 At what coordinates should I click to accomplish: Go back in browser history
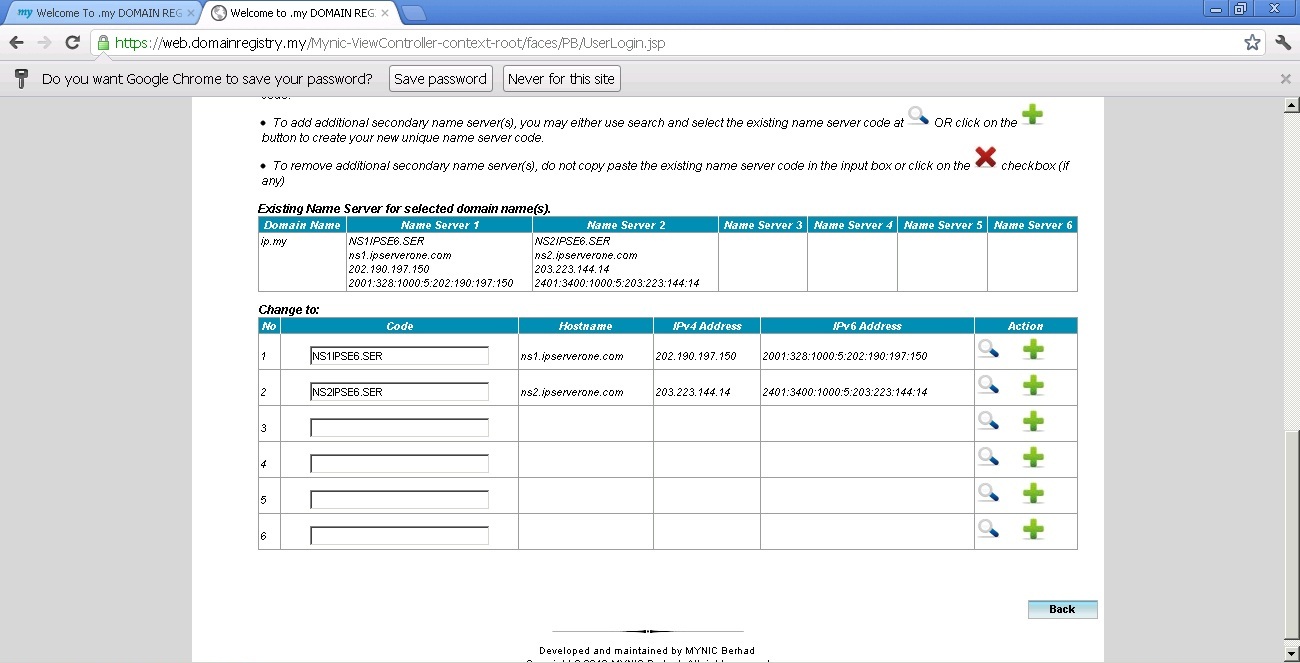(16, 42)
